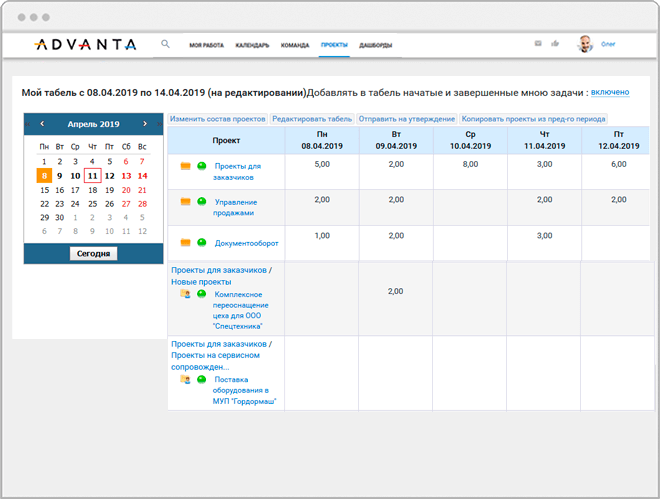Open the МОЯ РАБОТА menu
Viewport: 660px width, 499px height.
206,45
